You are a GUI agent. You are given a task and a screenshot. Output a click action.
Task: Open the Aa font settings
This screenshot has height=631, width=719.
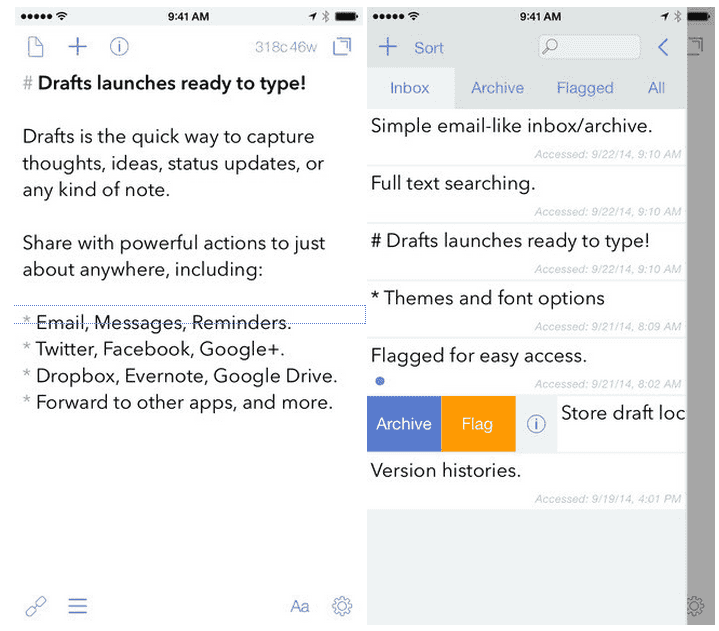click(299, 606)
